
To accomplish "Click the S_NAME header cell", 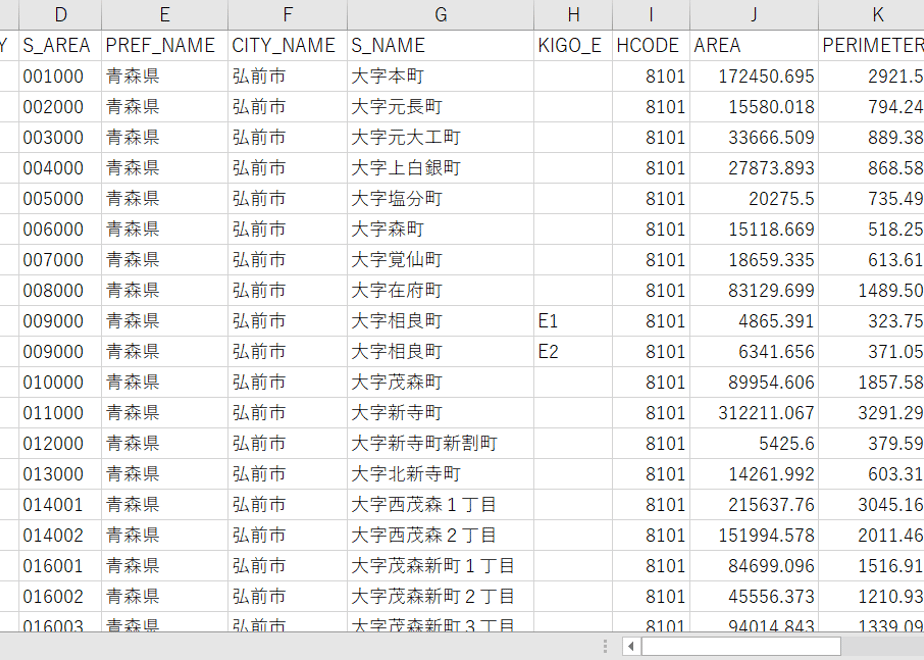I will click(440, 45).
